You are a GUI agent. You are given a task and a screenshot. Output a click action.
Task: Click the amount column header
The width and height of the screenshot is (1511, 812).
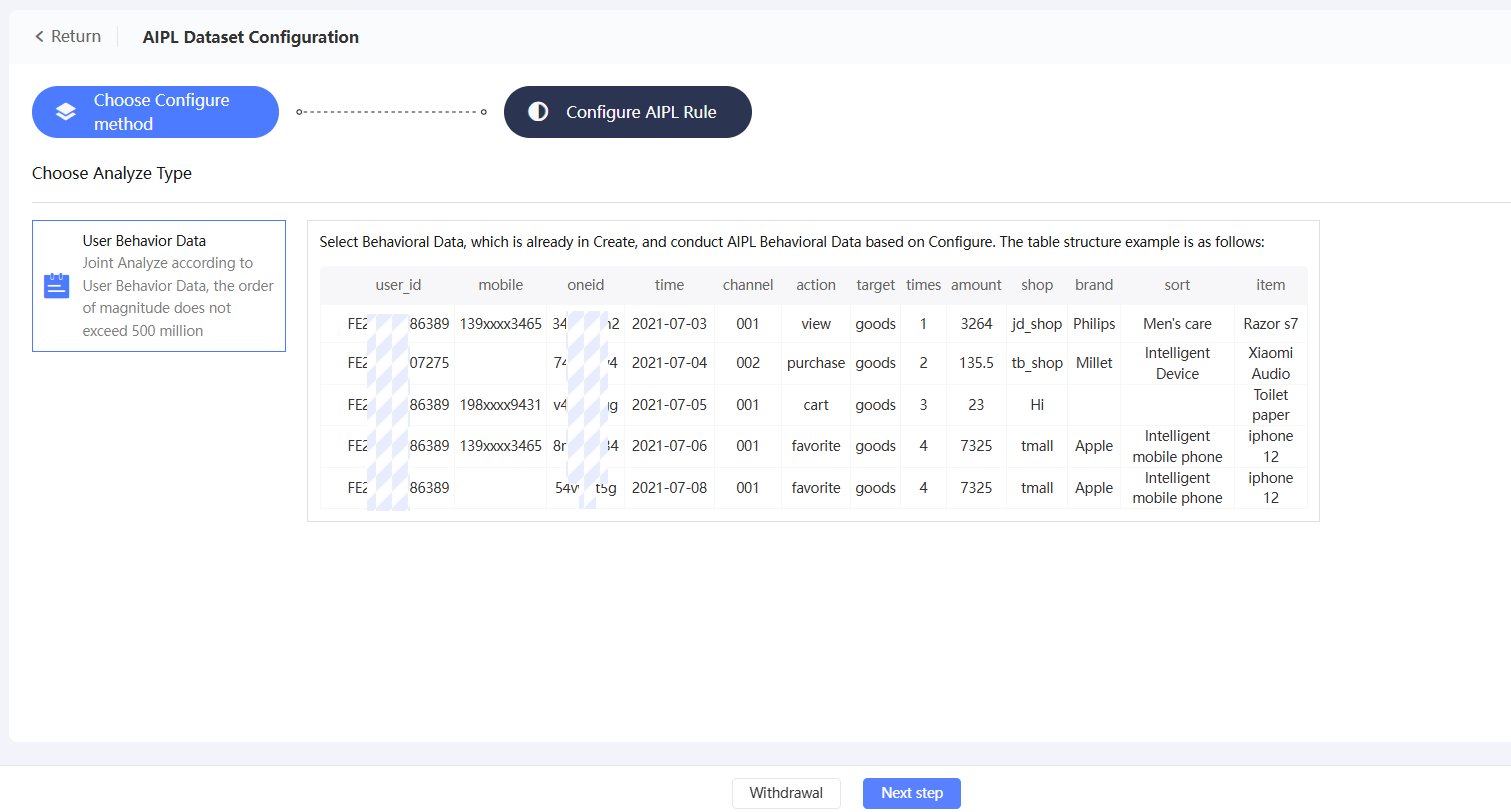[x=976, y=285]
